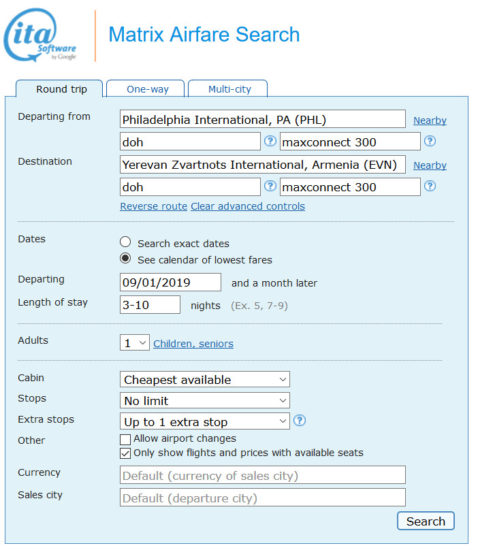Click the ITA Software logo

coord(40,35)
